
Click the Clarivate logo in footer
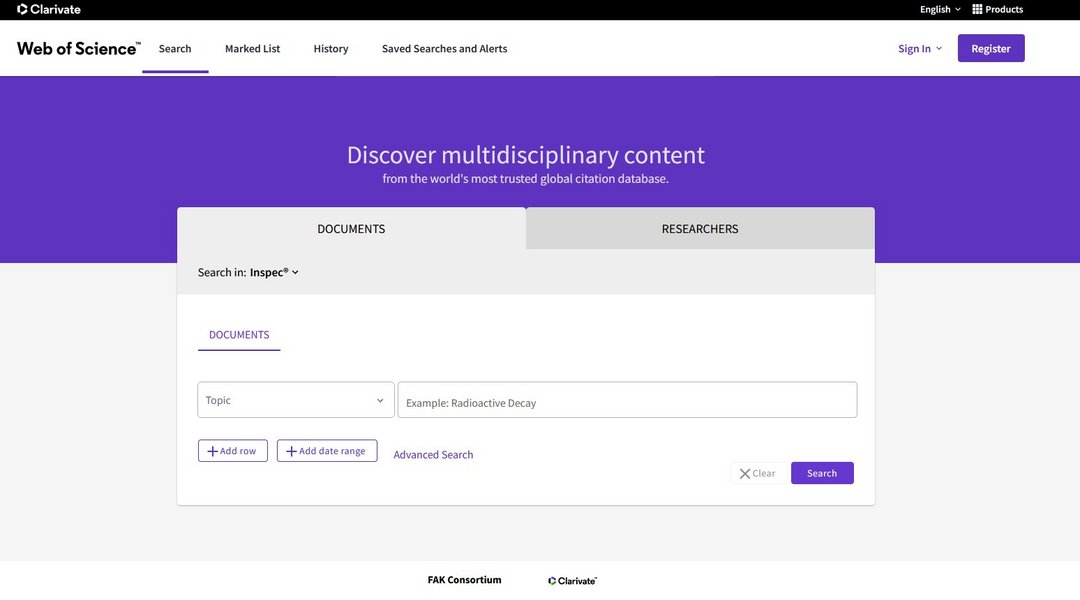[572, 581]
